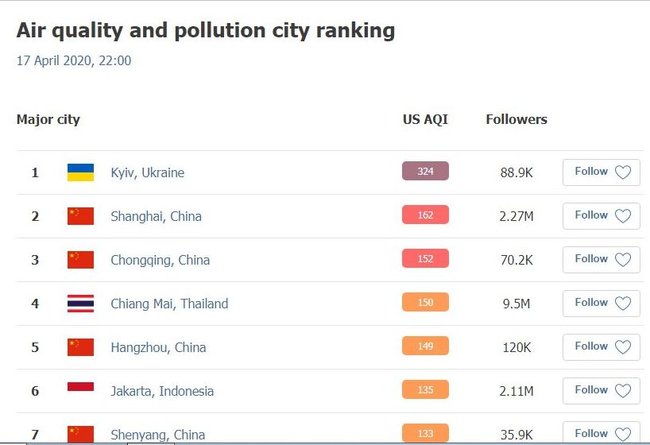Click the China flag next to Chongqing
Image resolution: width=650 pixels, height=445 pixels.
[x=81, y=260]
